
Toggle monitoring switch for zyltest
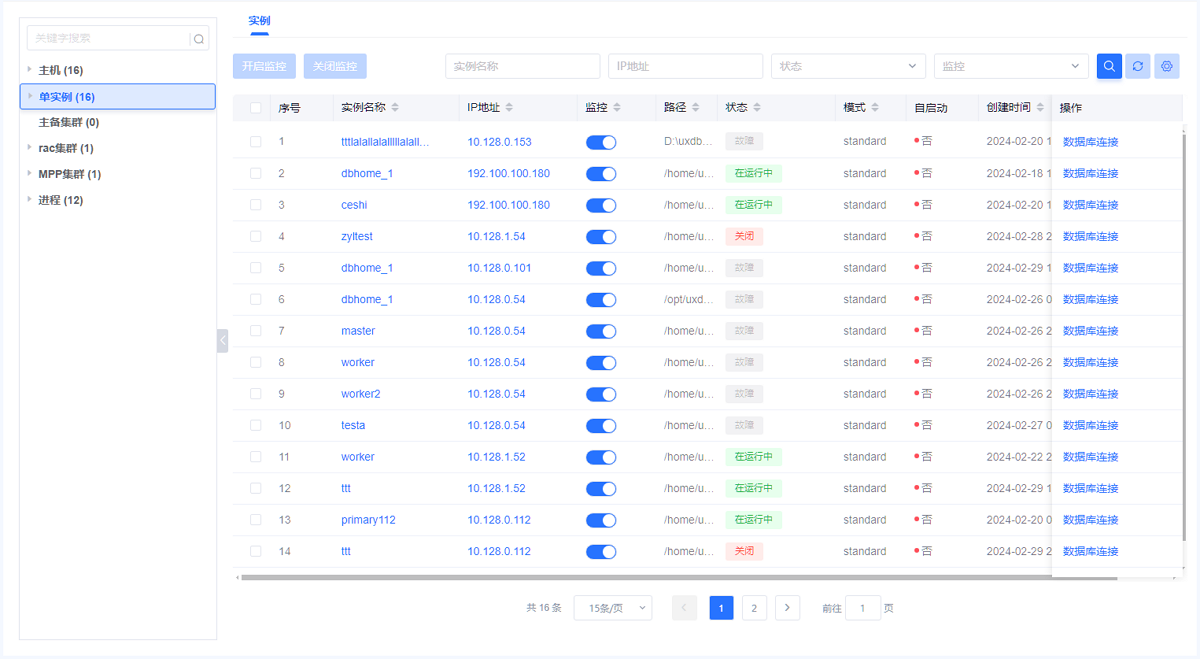[x=600, y=237]
